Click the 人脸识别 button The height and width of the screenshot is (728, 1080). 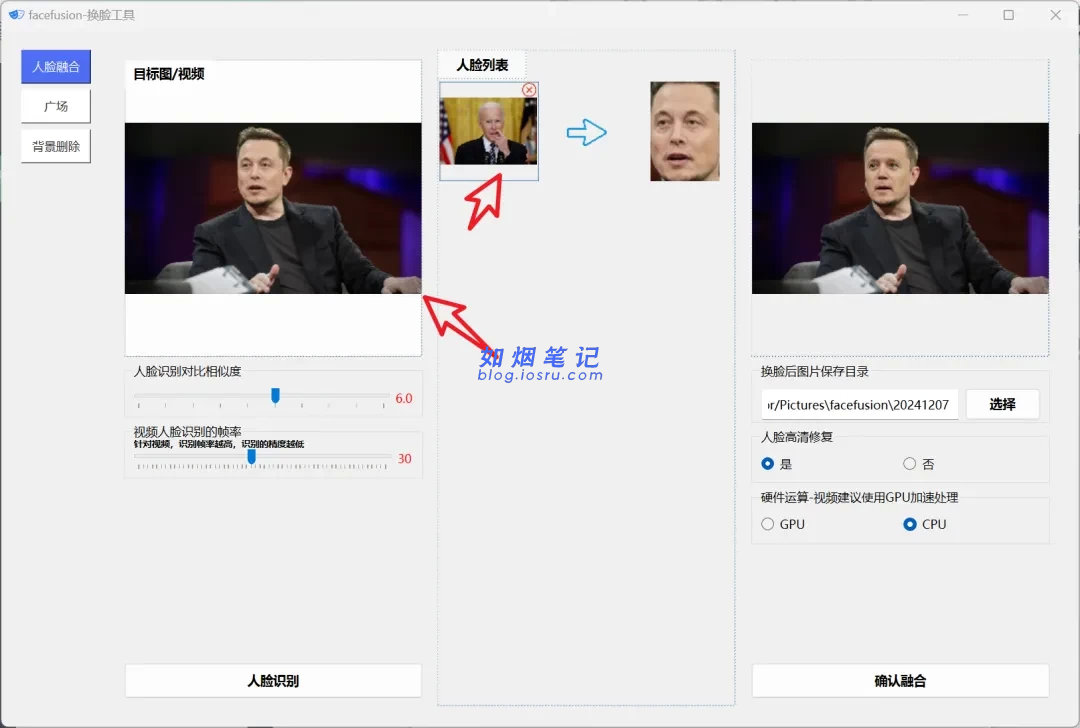(273, 681)
